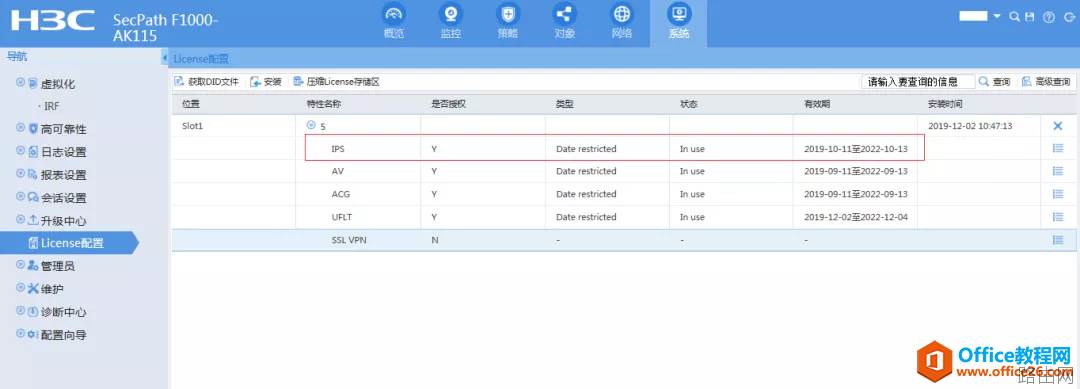Open user dropdown arrow in header
Screen dimensions: 1080x389
[x=997, y=17]
